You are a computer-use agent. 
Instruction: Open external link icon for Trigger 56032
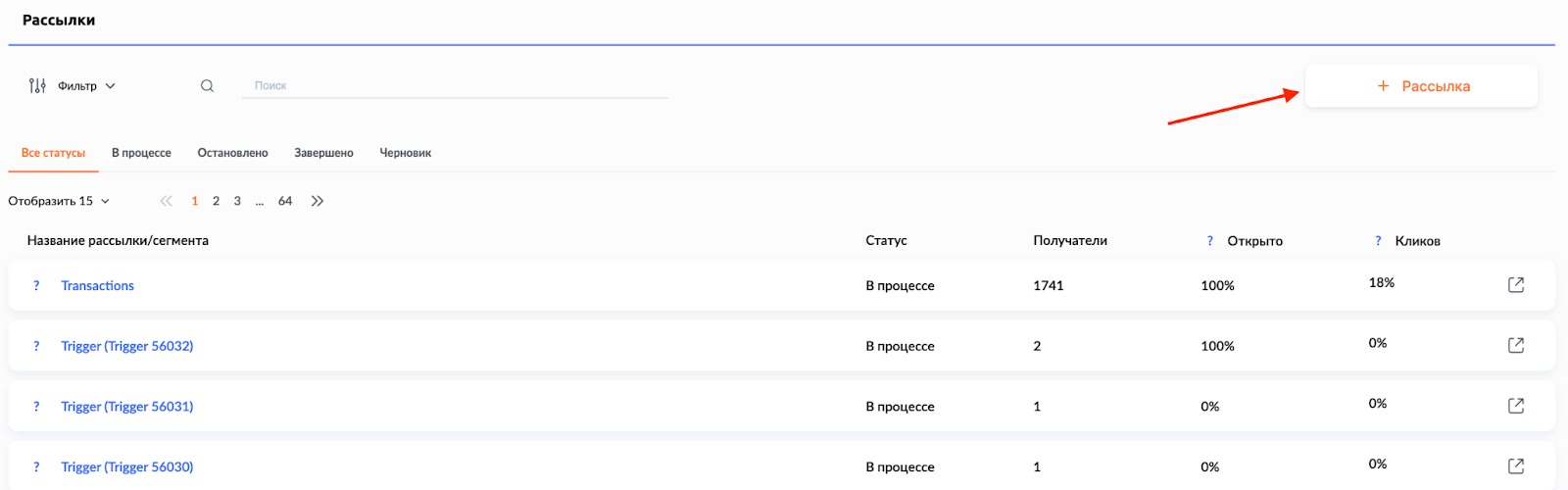coord(1516,345)
